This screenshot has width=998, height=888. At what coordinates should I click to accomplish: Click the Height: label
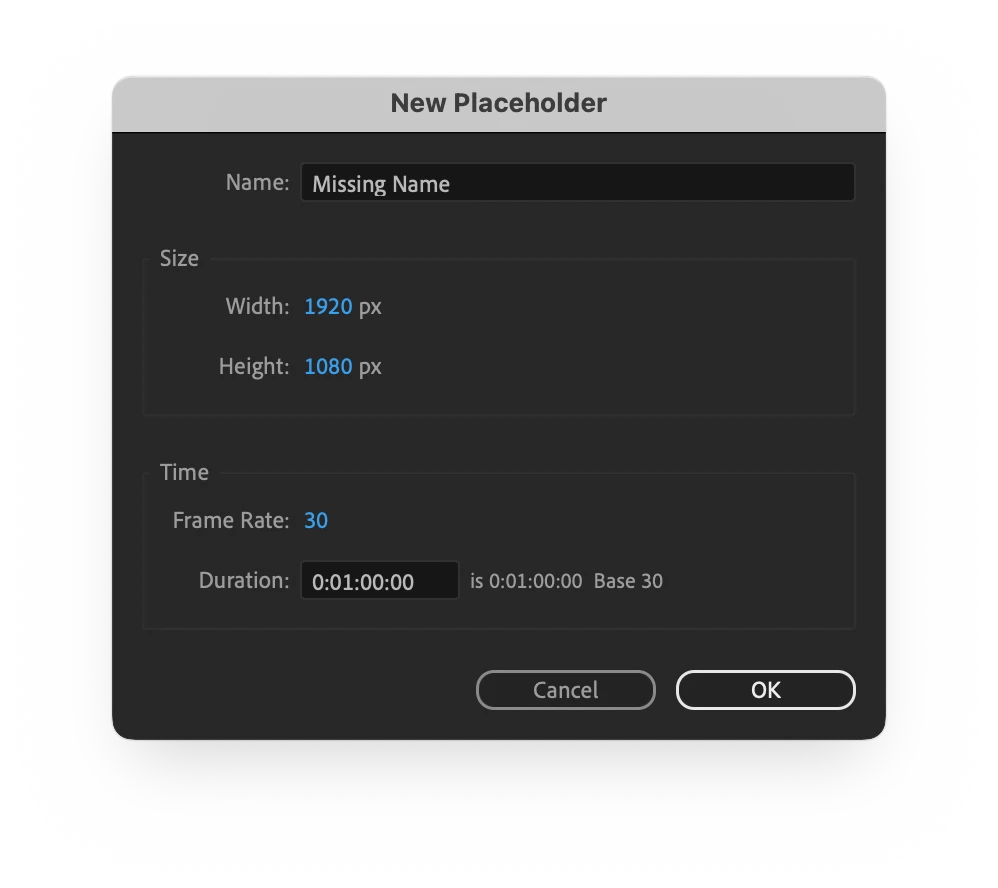coord(253,367)
